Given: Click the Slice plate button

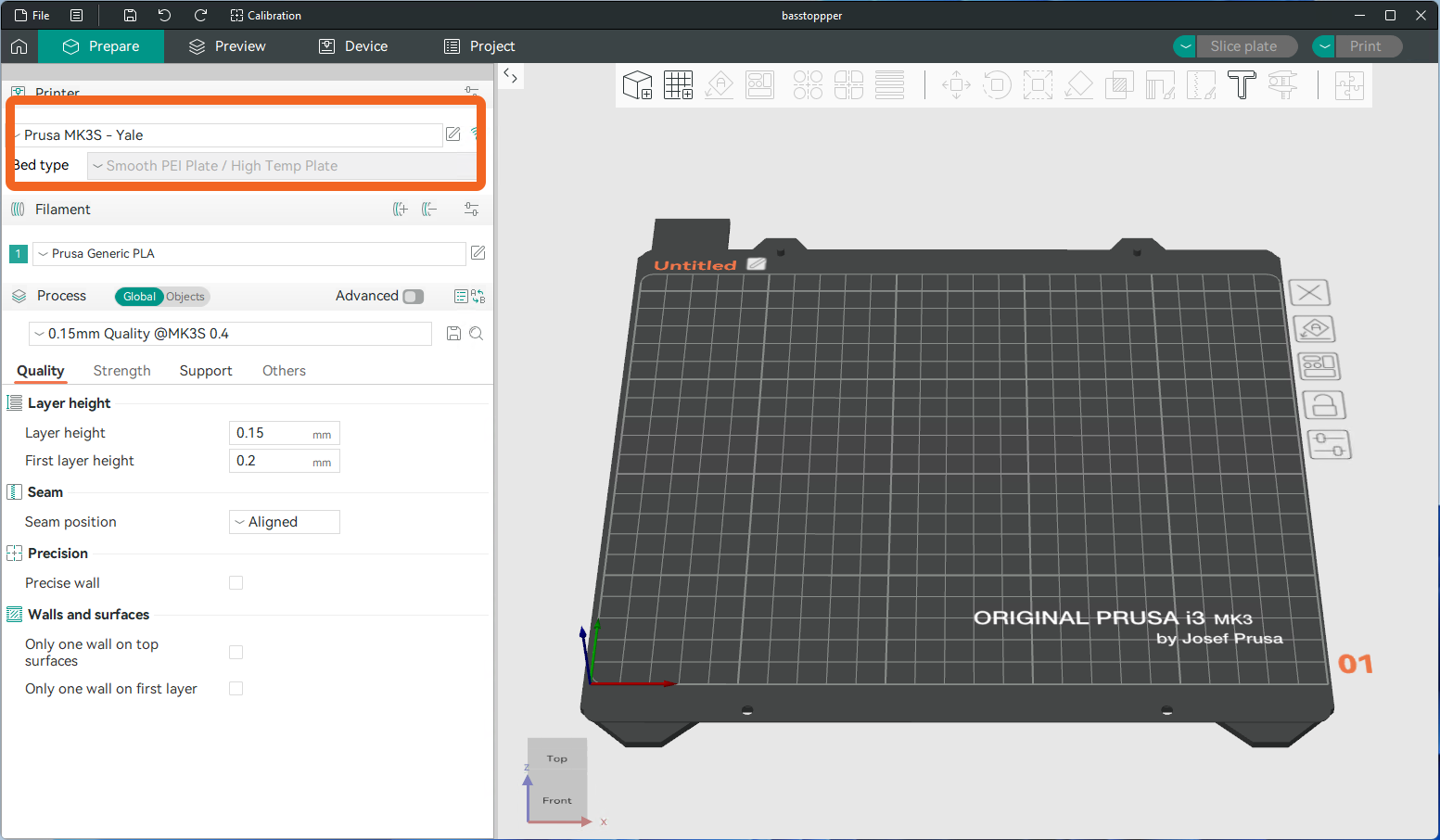Looking at the screenshot, I should [1247, 45].
